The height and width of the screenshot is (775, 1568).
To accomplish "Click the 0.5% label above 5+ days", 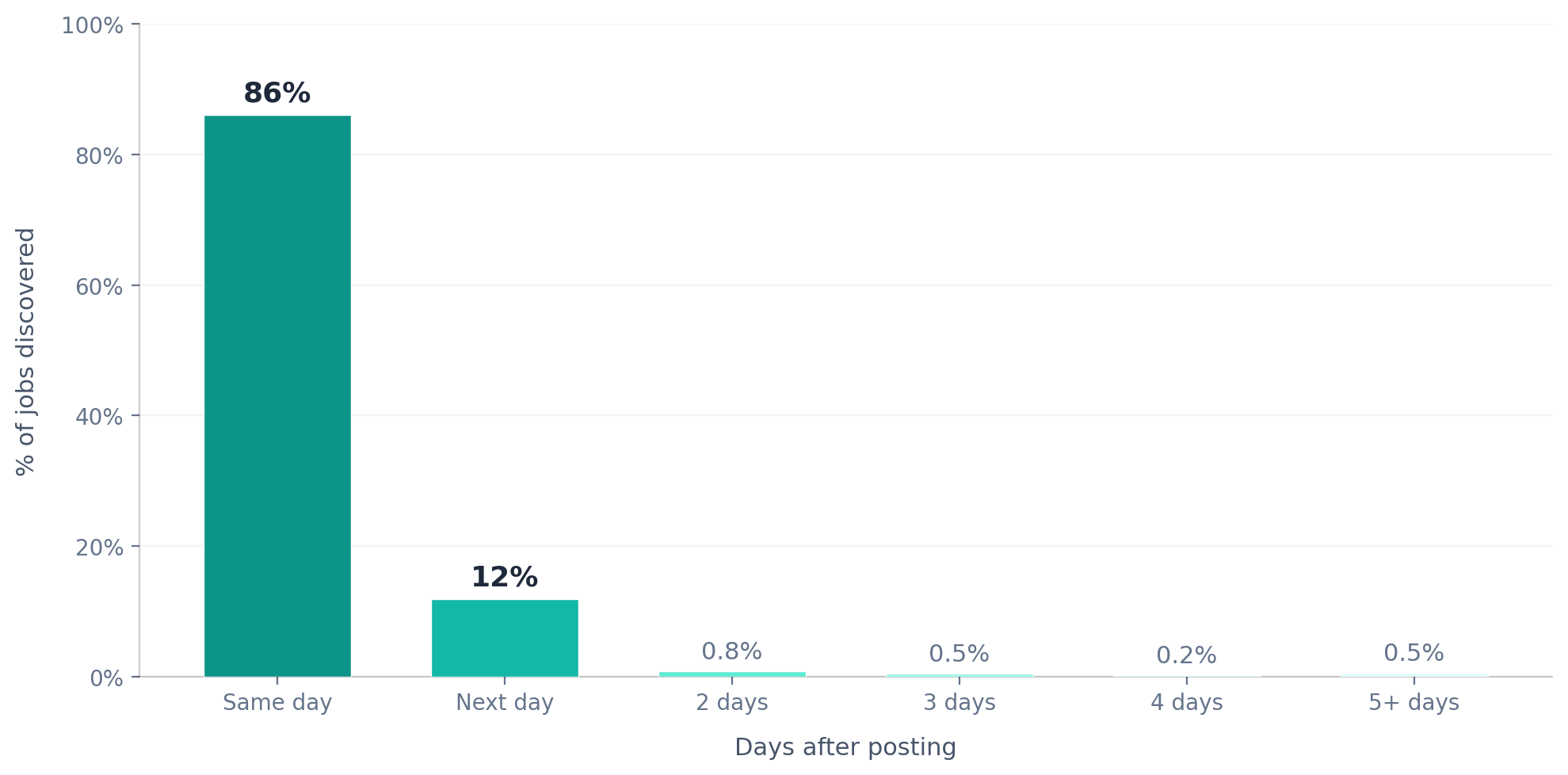I will (x=1413, y=653).
